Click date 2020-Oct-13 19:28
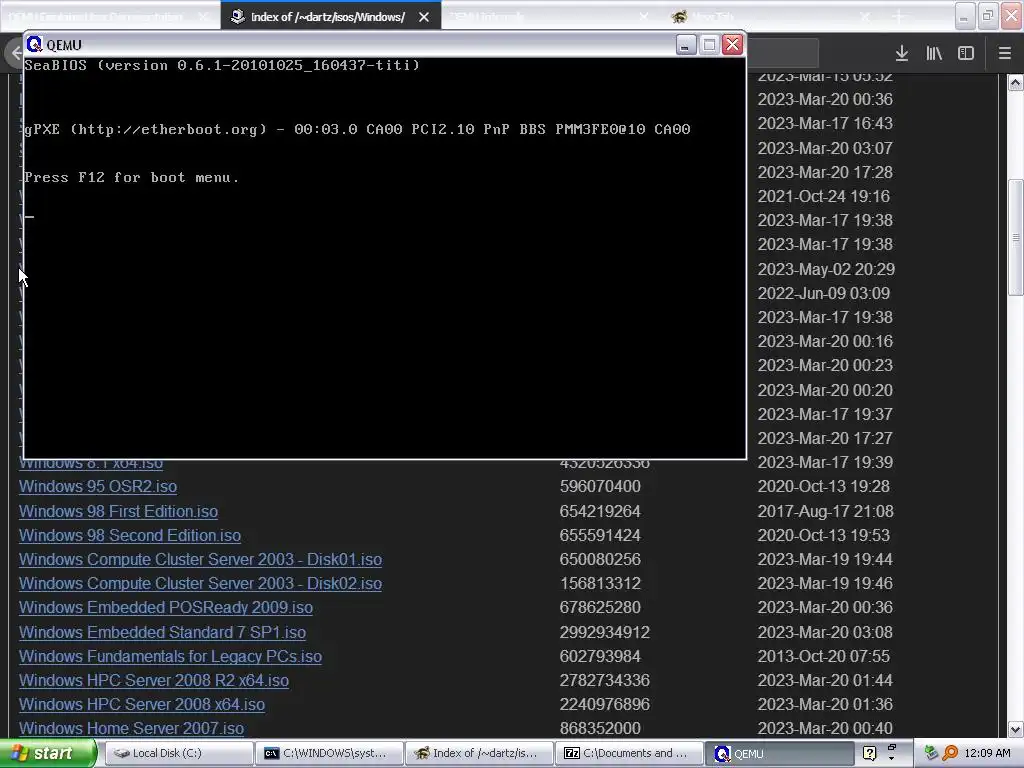 coord(824,487)
